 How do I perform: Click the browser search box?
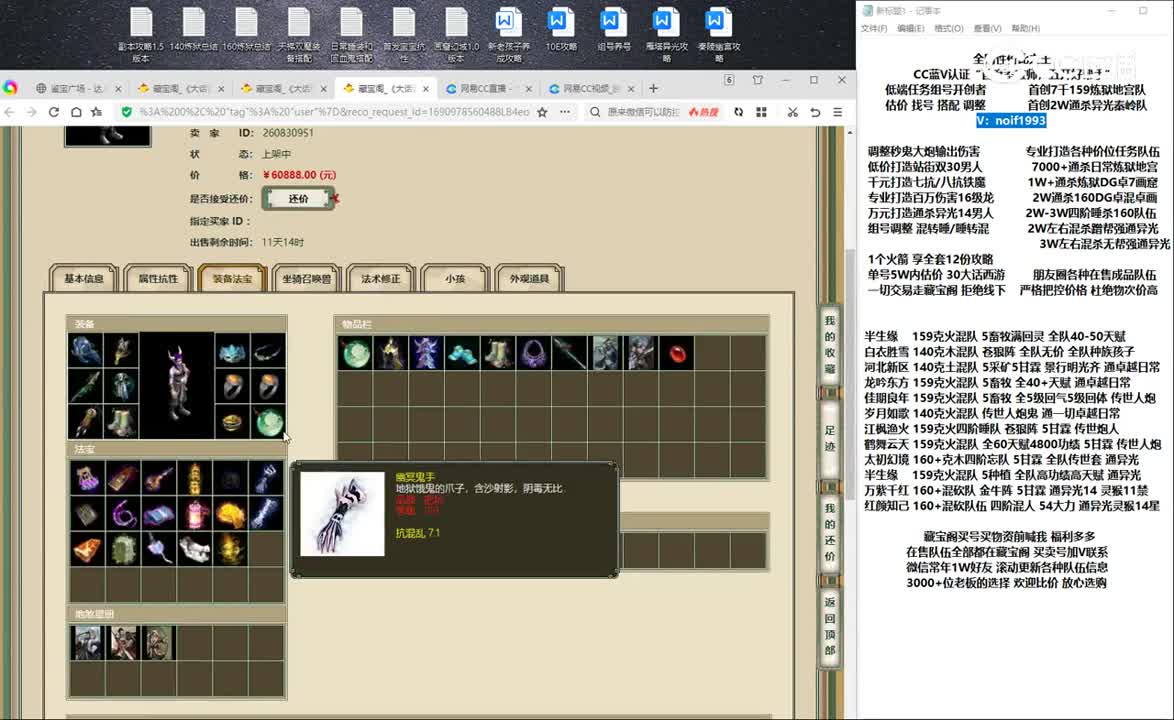point(644,112)
